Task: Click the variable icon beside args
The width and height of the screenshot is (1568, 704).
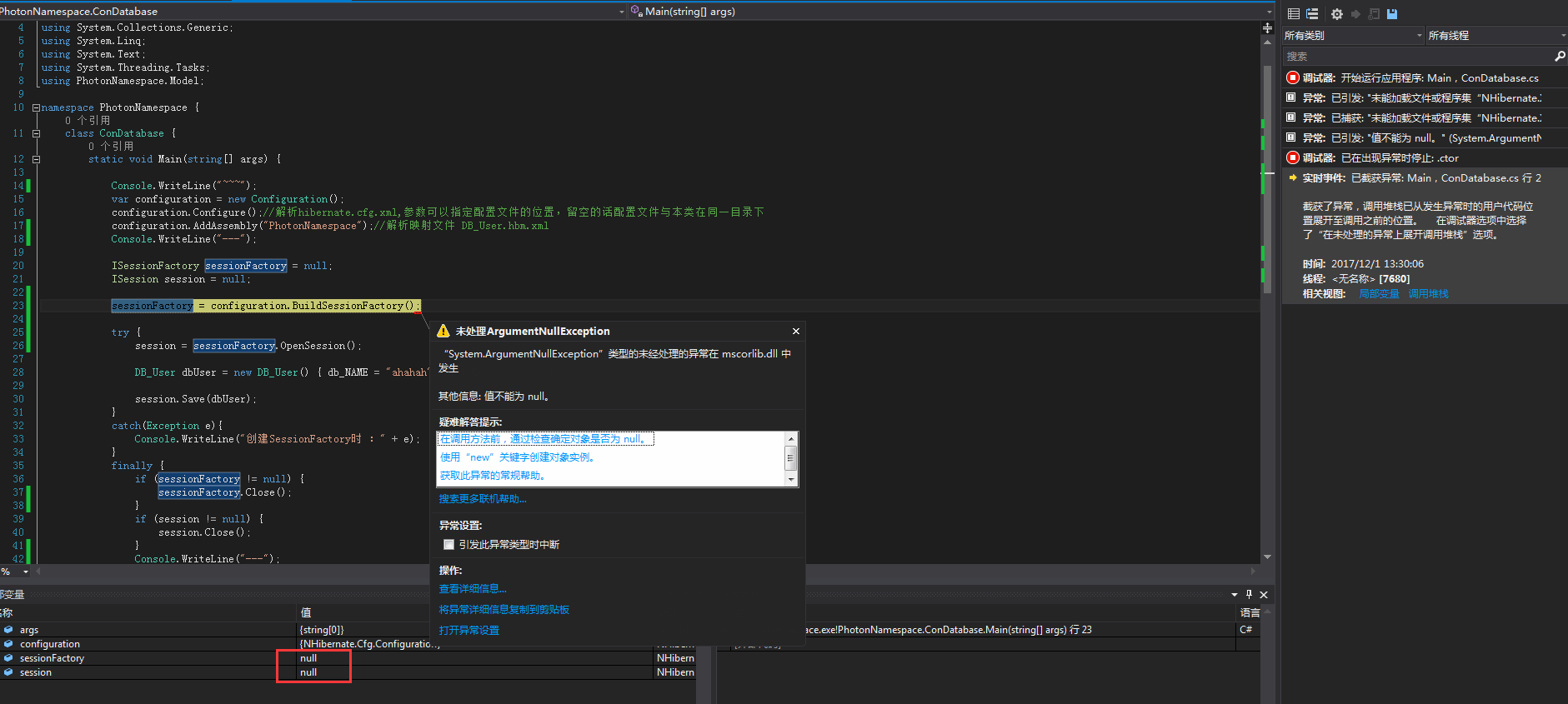Action: coord(8,630)
